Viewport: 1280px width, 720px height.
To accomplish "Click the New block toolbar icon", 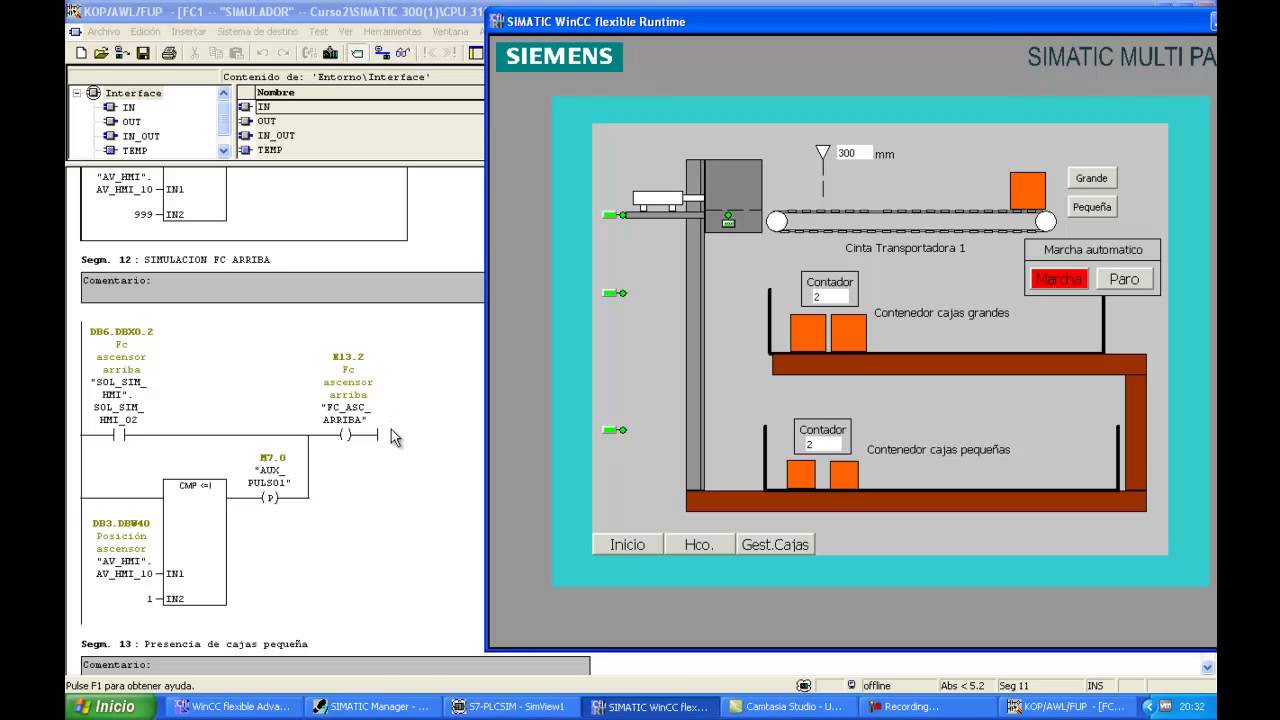I will [82, 53].
